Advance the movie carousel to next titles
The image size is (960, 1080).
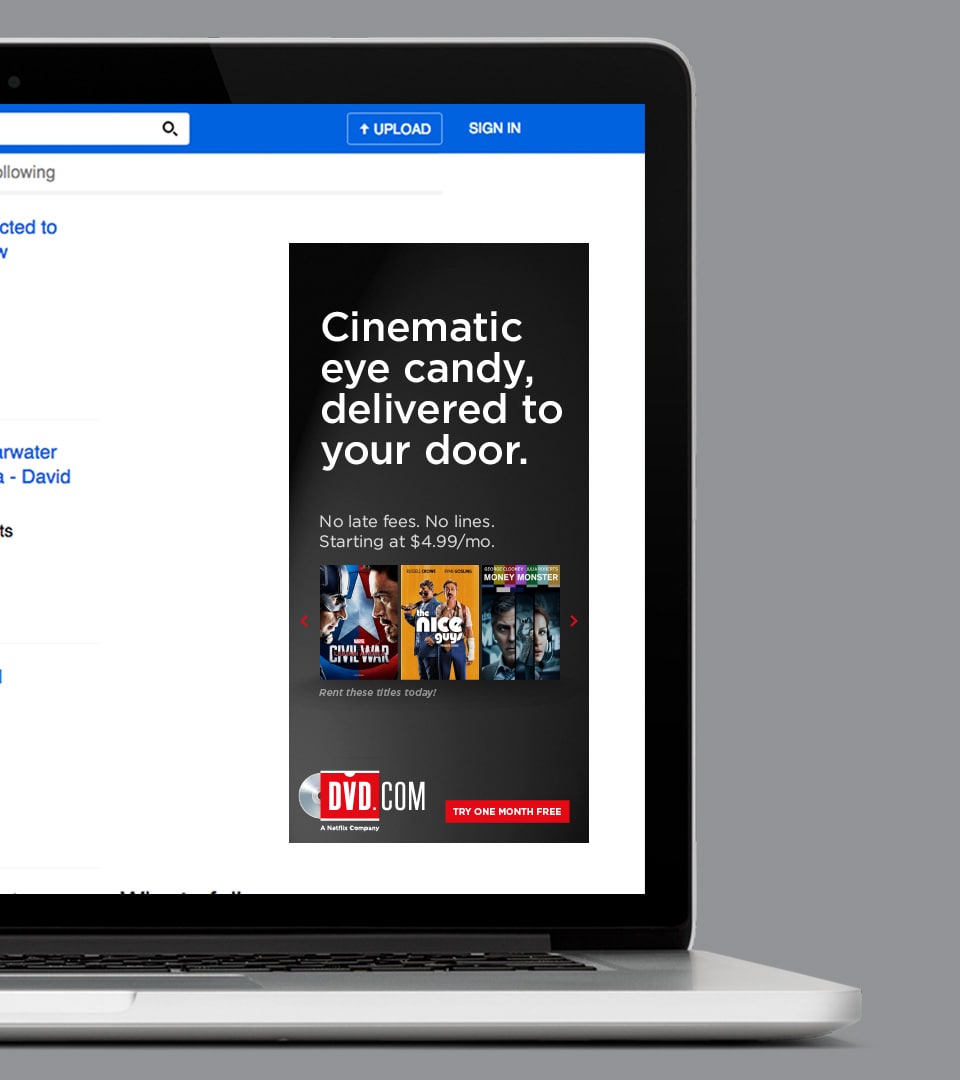574,621
